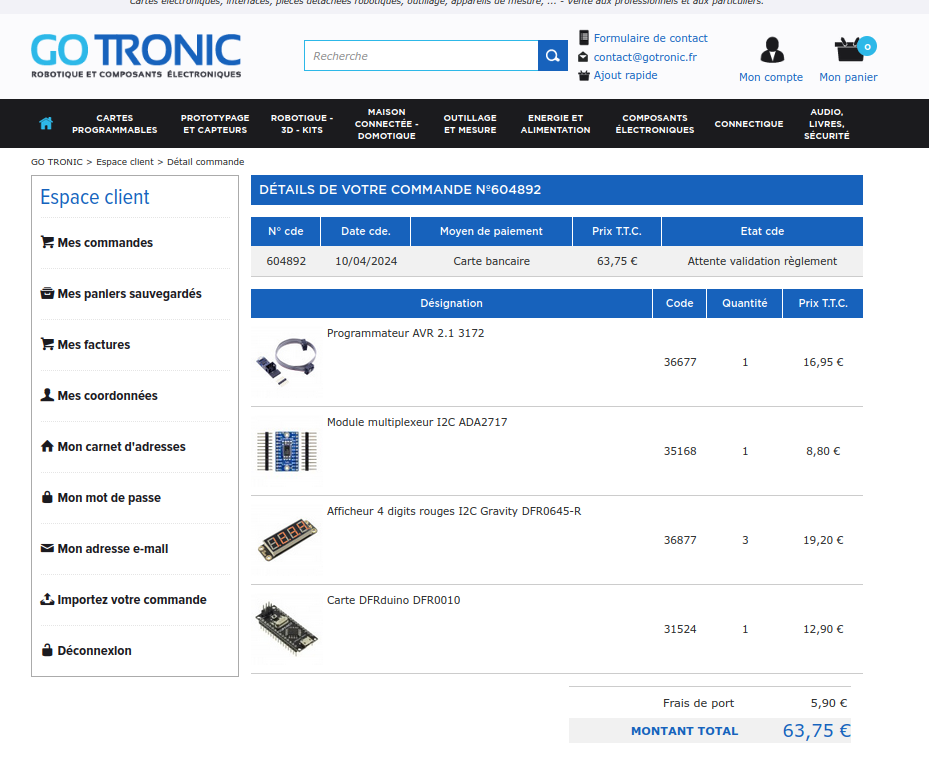This screenshot has width=929, height=770.
Task: Click Programmateur AVR product thumbnail
Action: [x=286, y=361]
